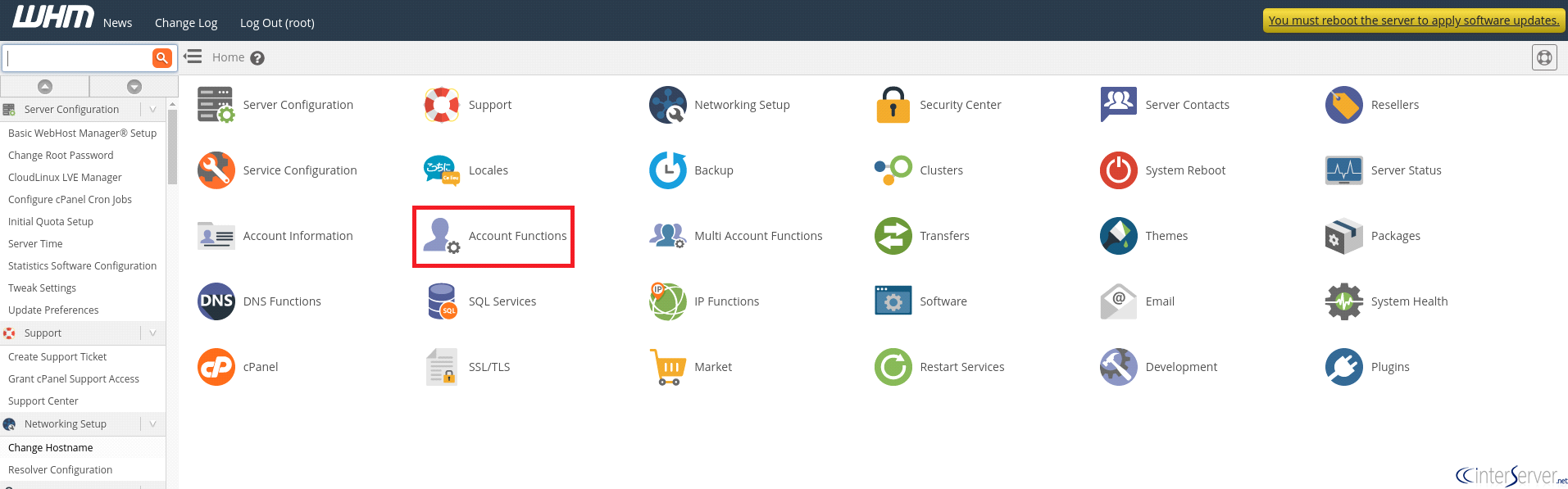Open the Locales icon
This screenshot has height=489, width=1568.
tap(442, 170)
